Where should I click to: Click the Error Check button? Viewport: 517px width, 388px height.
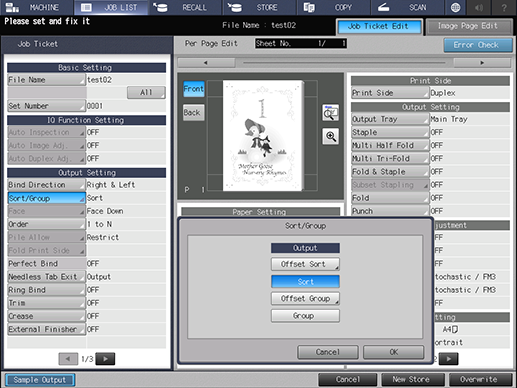(478, 45)
